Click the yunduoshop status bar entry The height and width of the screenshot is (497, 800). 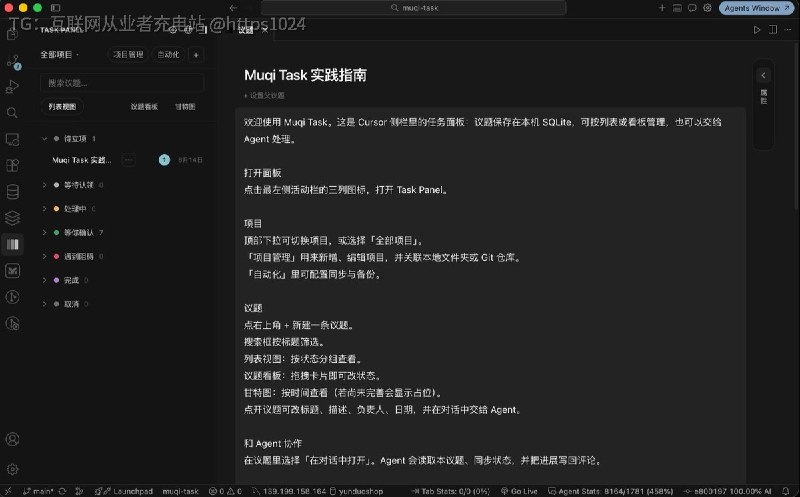pos(356,491)
